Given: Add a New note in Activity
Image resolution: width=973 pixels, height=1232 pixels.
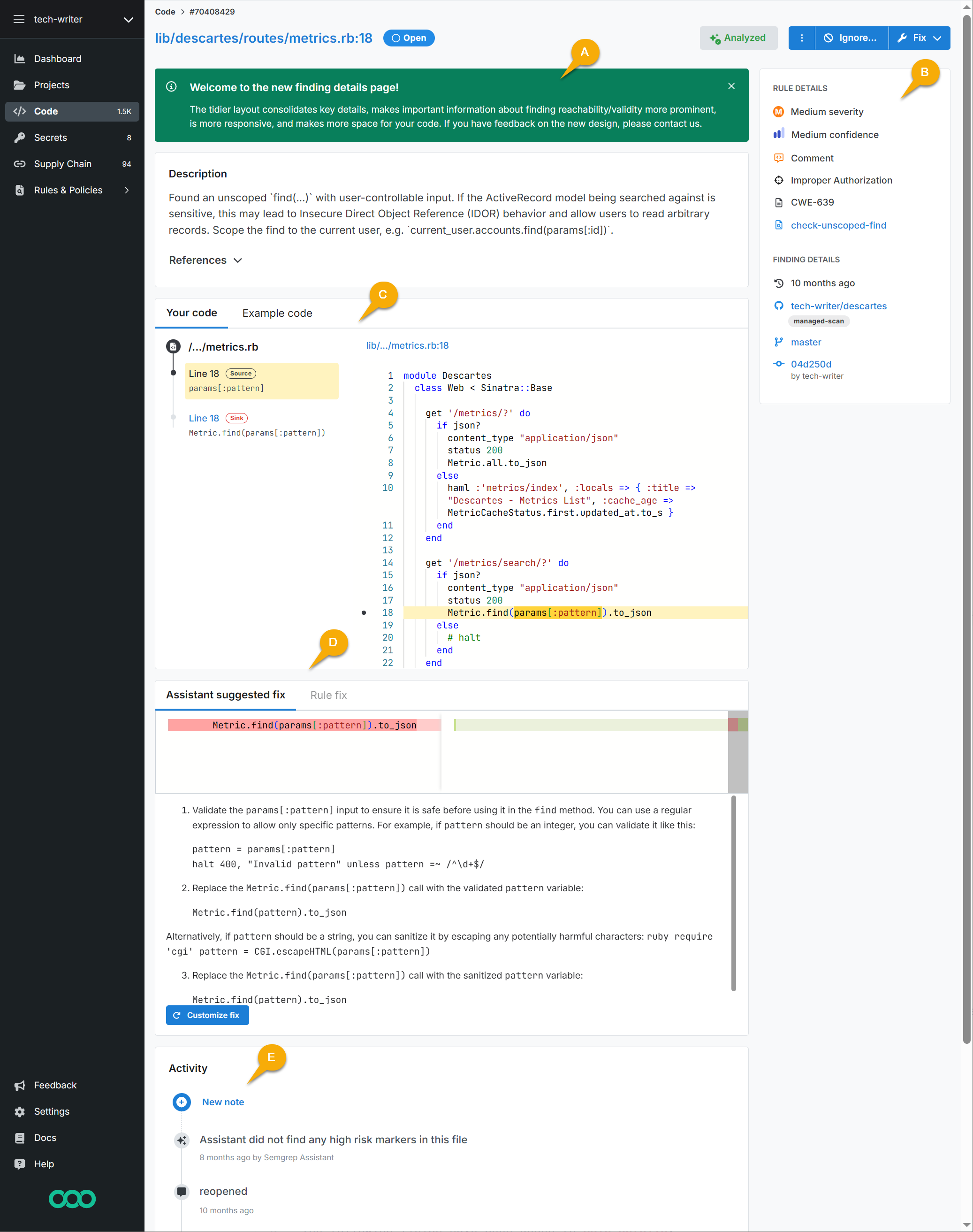Looking at the screenshot, I should pos(223,1102).
